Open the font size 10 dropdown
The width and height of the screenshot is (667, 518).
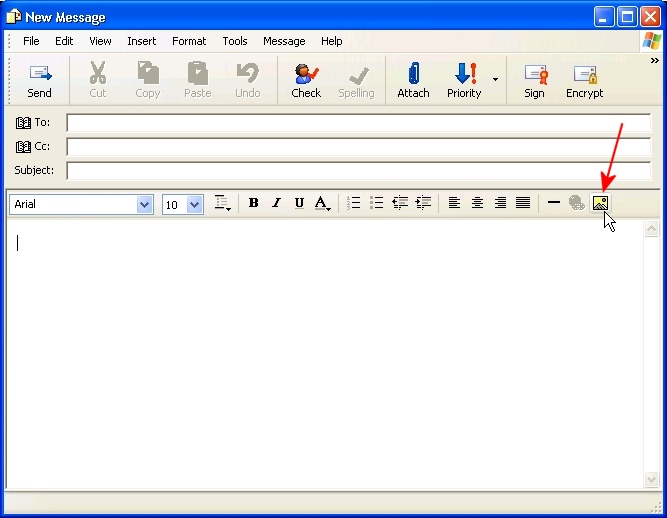point(195,205)
